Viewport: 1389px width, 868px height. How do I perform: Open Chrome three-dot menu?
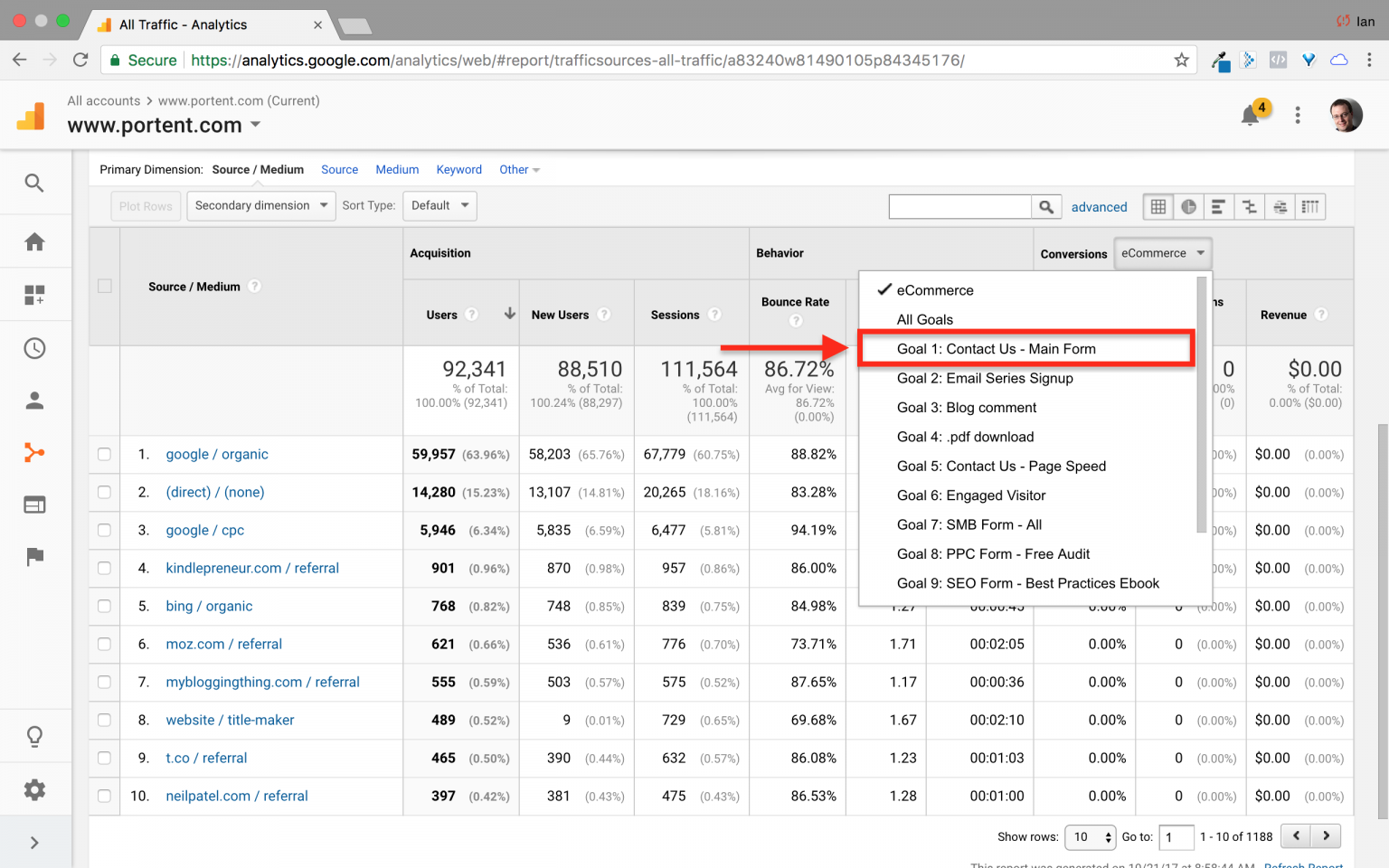[1369, 60]
